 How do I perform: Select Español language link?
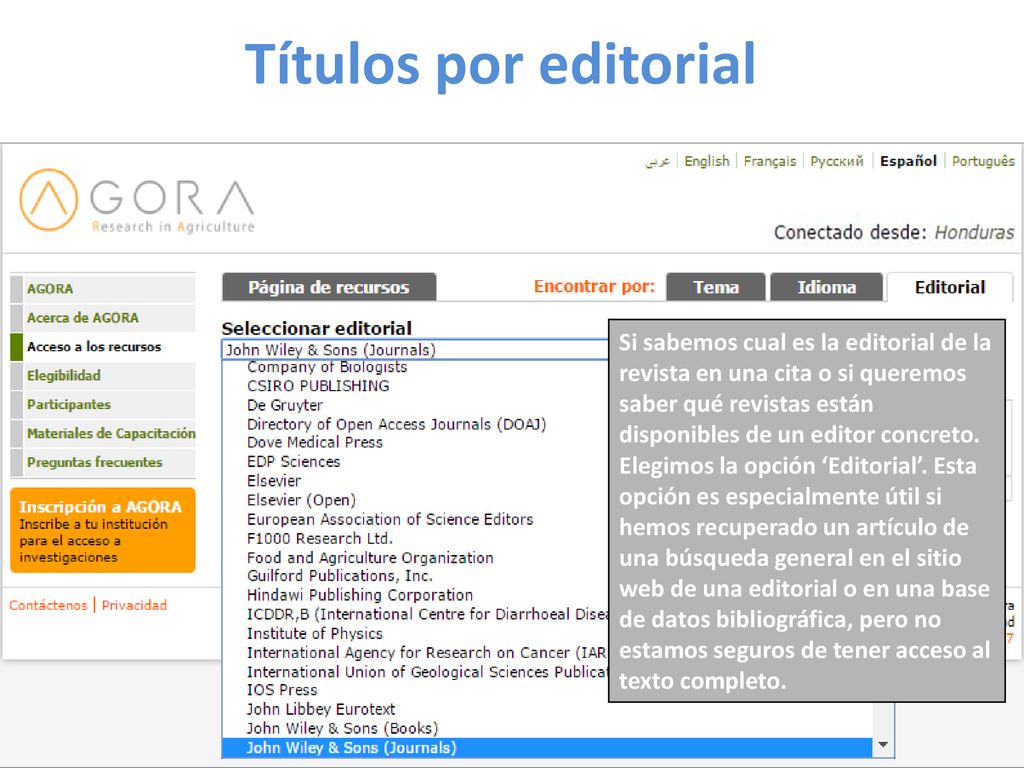(908, 161)
